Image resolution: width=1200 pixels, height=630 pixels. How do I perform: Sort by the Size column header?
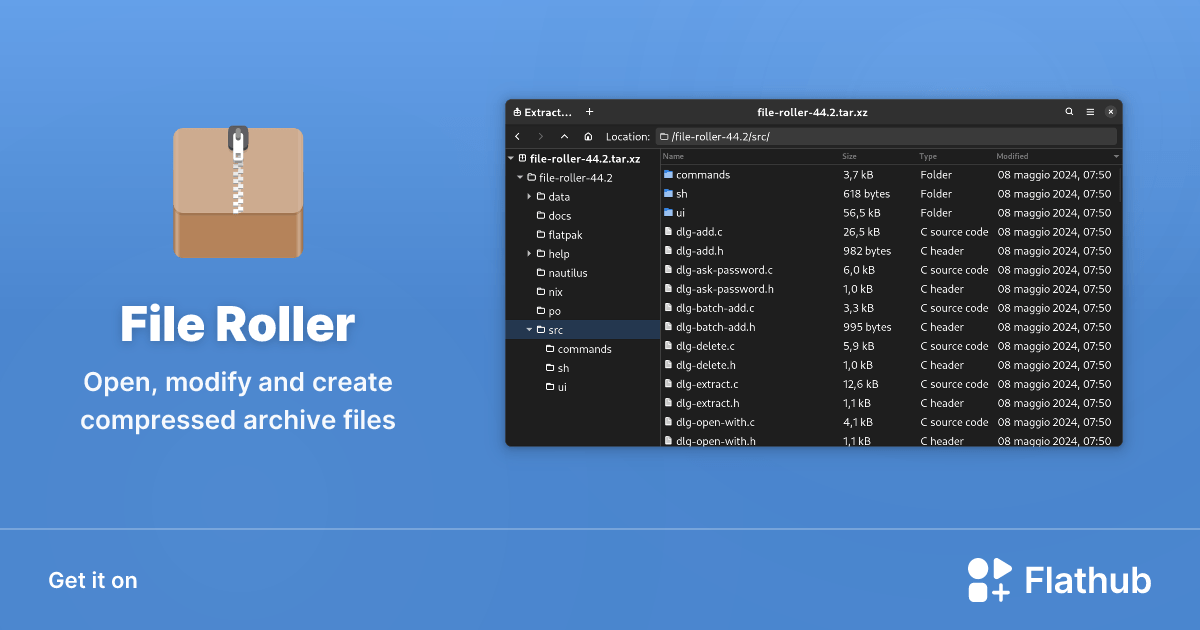click(x=849, y=156)
